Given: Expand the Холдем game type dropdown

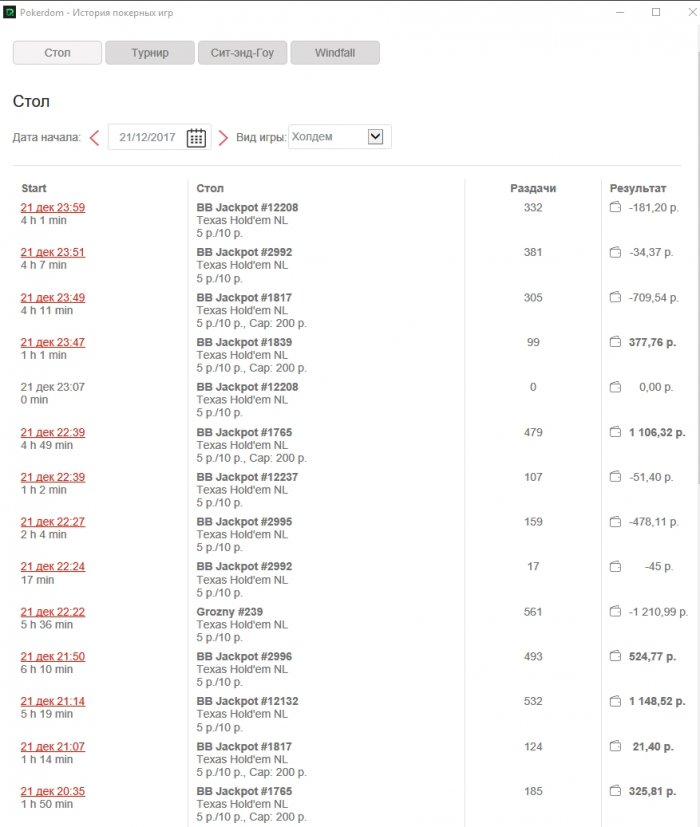Looking at the screenshot, I should click(x=375, y=137).
